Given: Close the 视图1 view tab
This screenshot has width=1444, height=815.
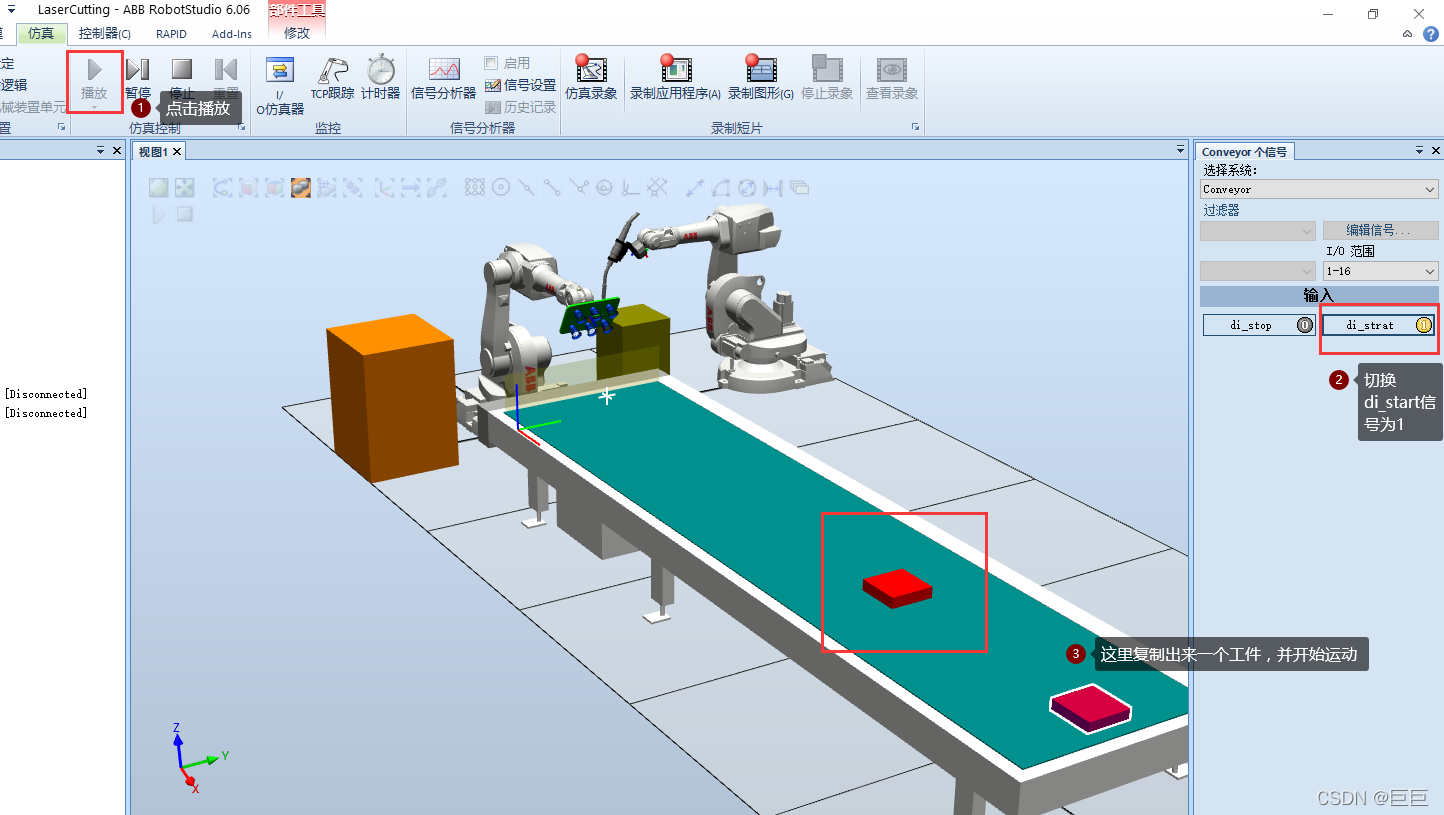Looking at the screenshot, I should pos(178,152).
